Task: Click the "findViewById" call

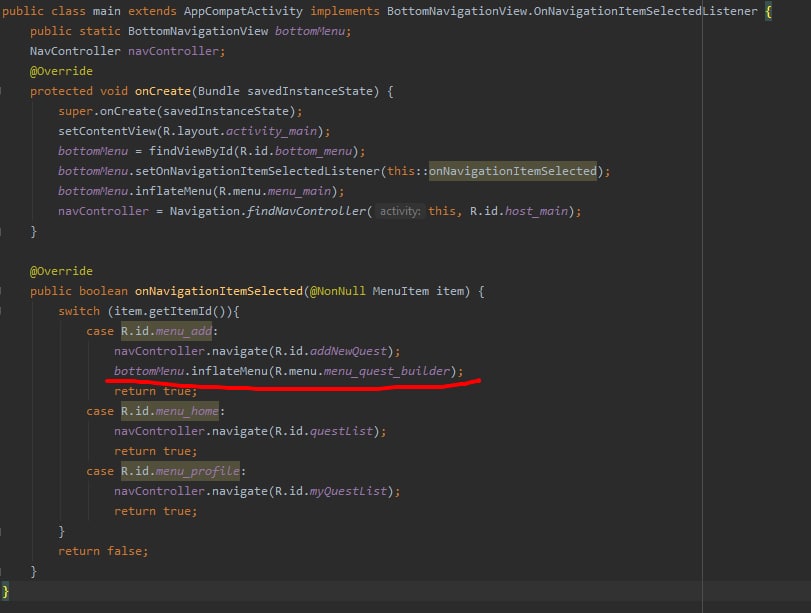Action: pyautogui.click(x=191, y=151)
